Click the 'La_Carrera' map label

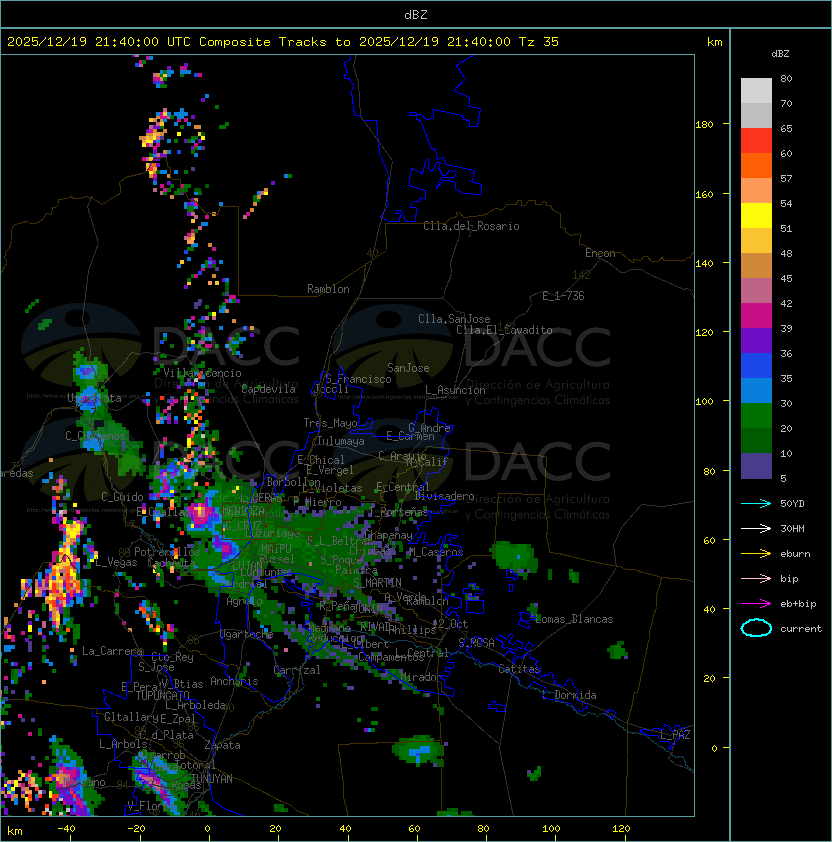(113, 651)
